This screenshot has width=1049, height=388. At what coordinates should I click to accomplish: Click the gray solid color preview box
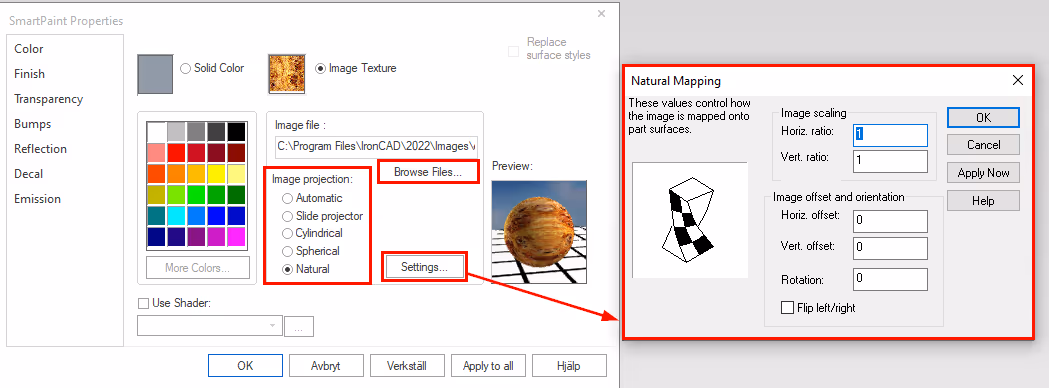[x=156, y=74]
